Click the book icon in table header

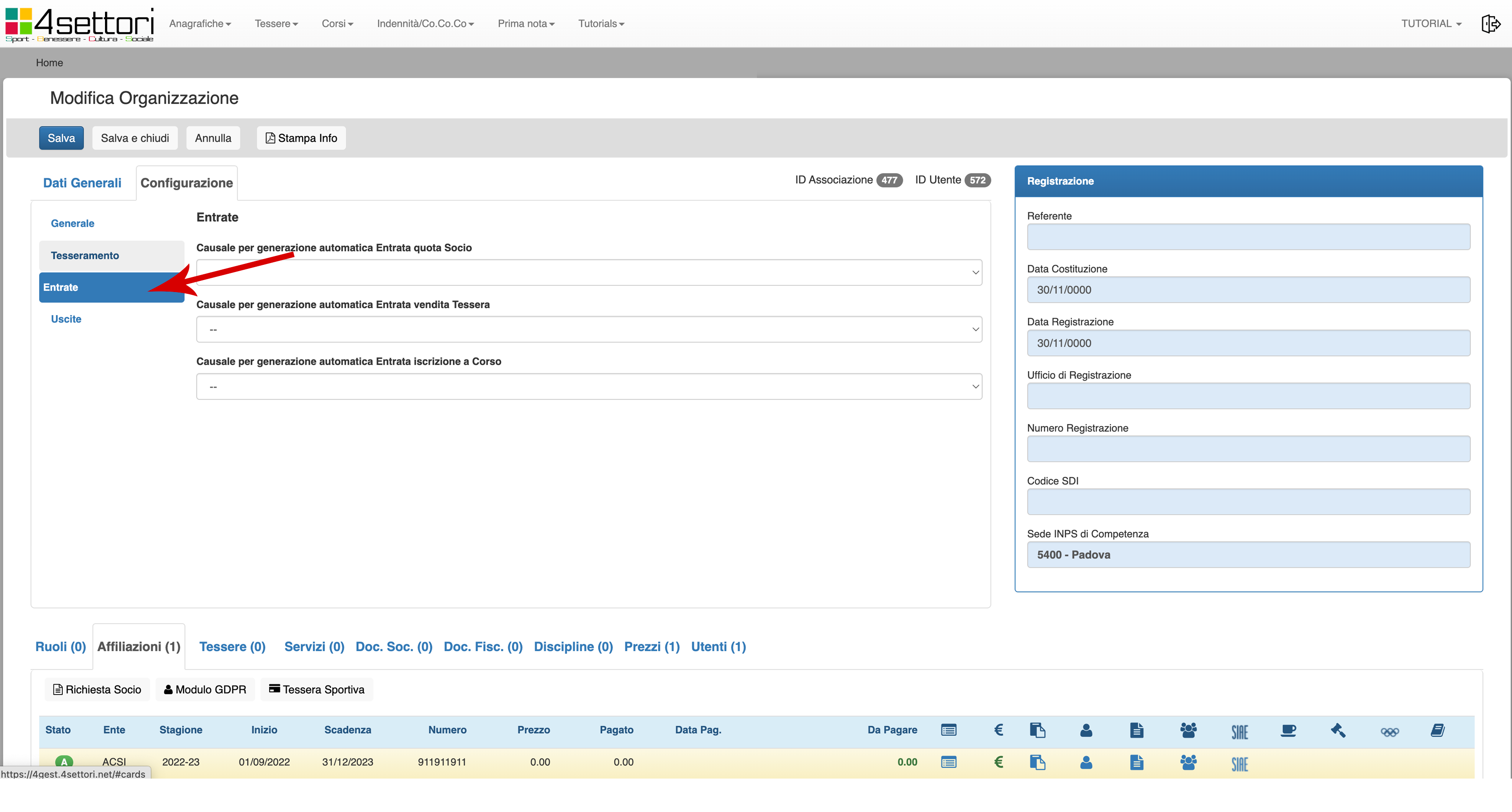pyautogui.click(x=1437, y=731)
